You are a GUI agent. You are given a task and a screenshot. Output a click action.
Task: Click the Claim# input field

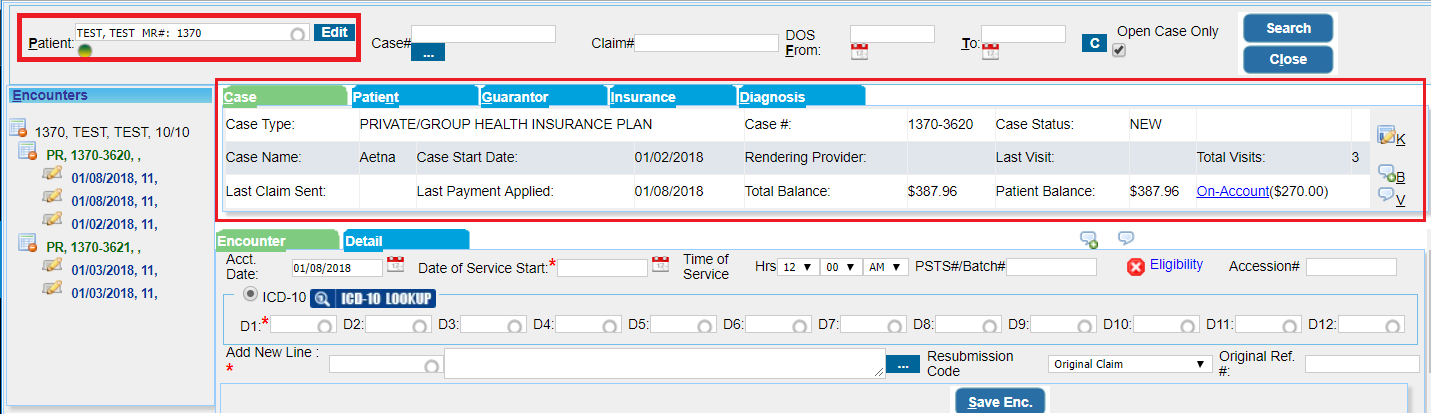(706, 43)
